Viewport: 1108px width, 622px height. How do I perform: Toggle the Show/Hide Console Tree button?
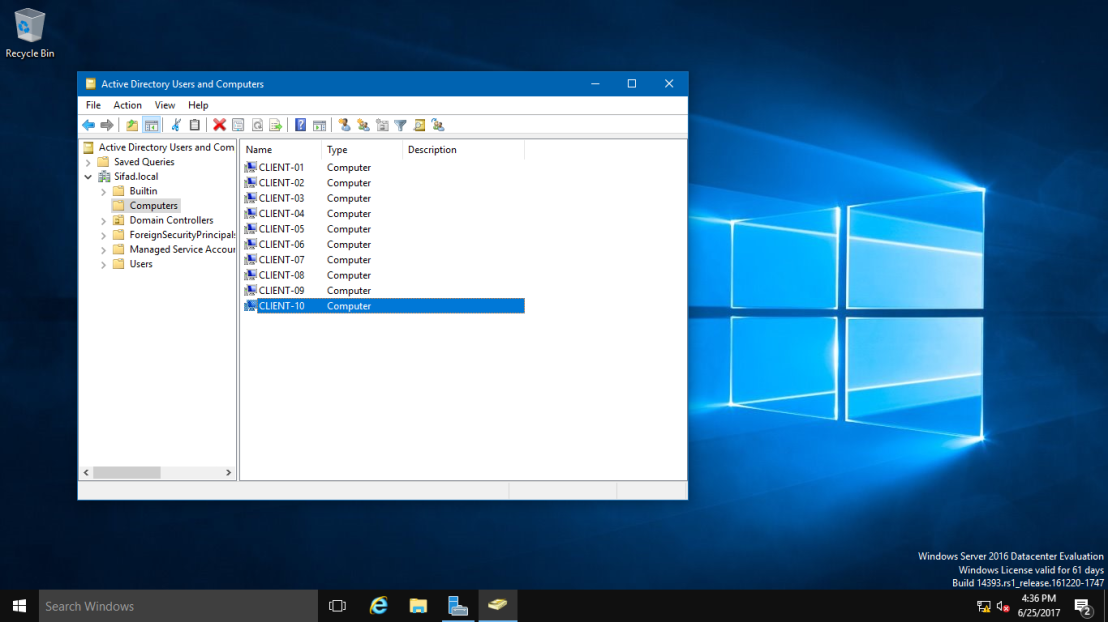point(151,125)
